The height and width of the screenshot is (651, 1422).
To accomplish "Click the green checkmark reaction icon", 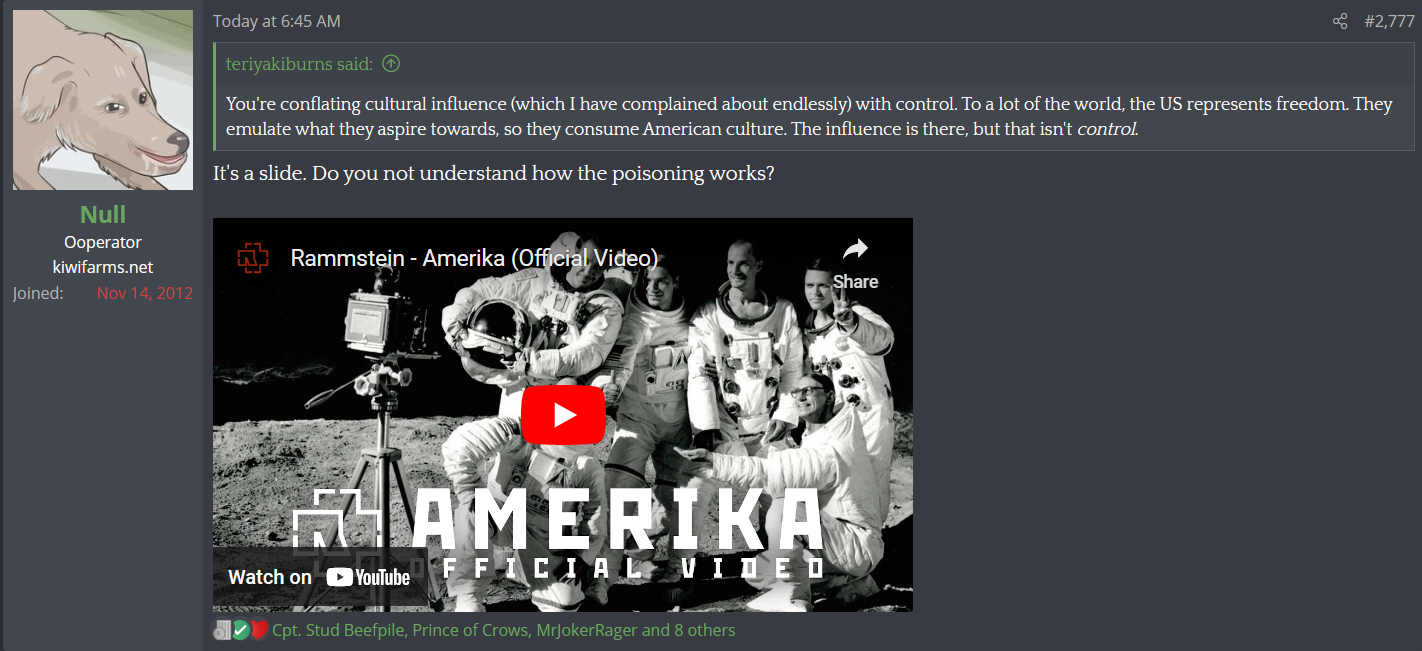I will 241,630.
